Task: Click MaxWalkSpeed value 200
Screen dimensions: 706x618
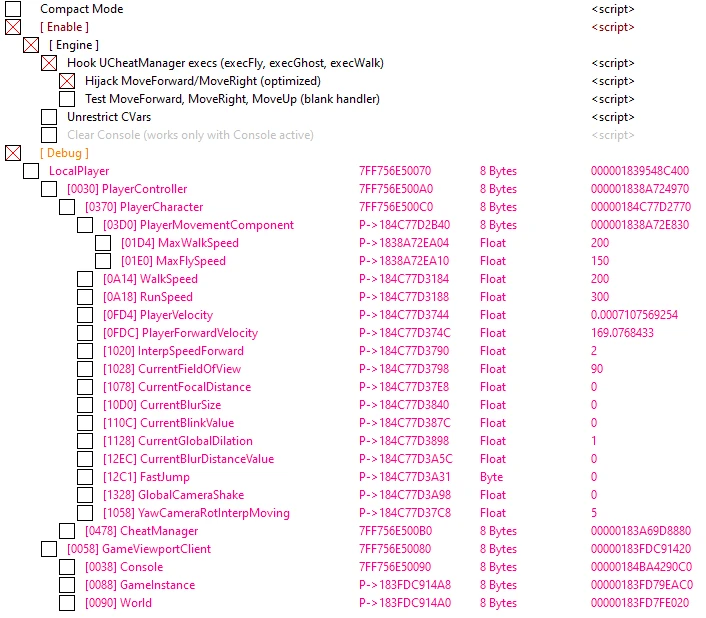Action: pyautogui.click(x=600, y=243)
